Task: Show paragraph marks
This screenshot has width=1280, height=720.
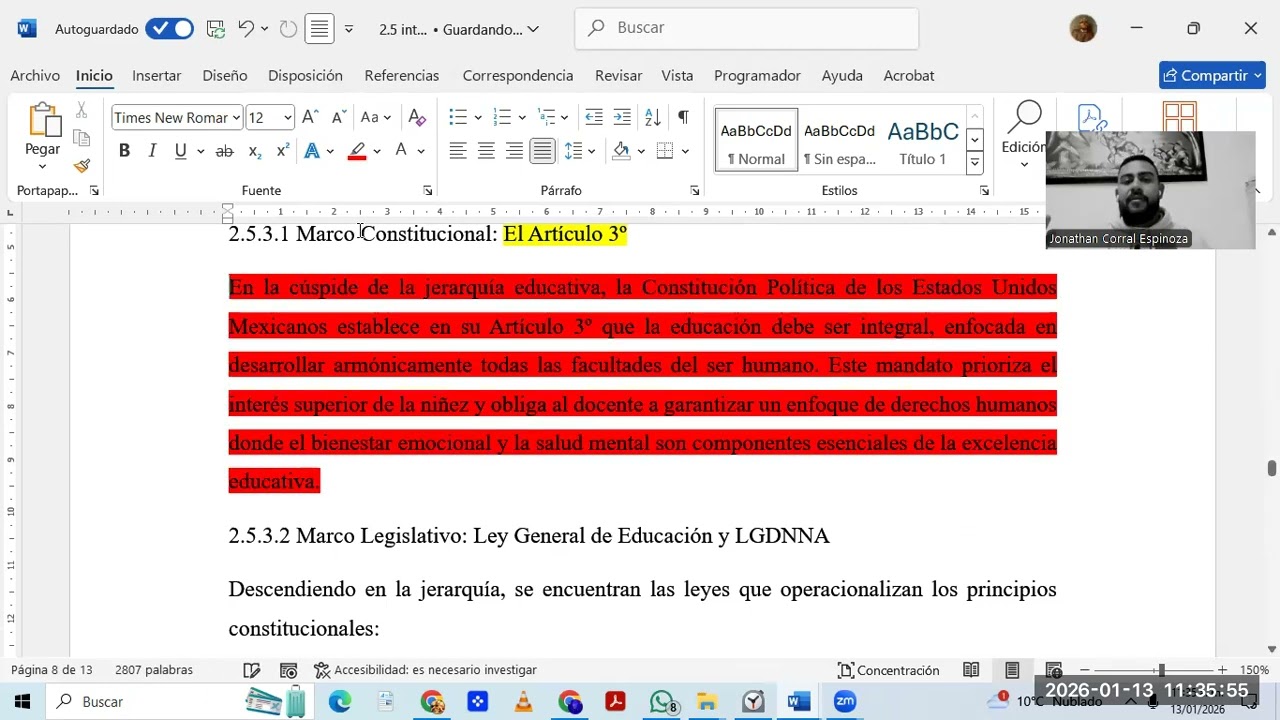Action: tap(683, 117)
